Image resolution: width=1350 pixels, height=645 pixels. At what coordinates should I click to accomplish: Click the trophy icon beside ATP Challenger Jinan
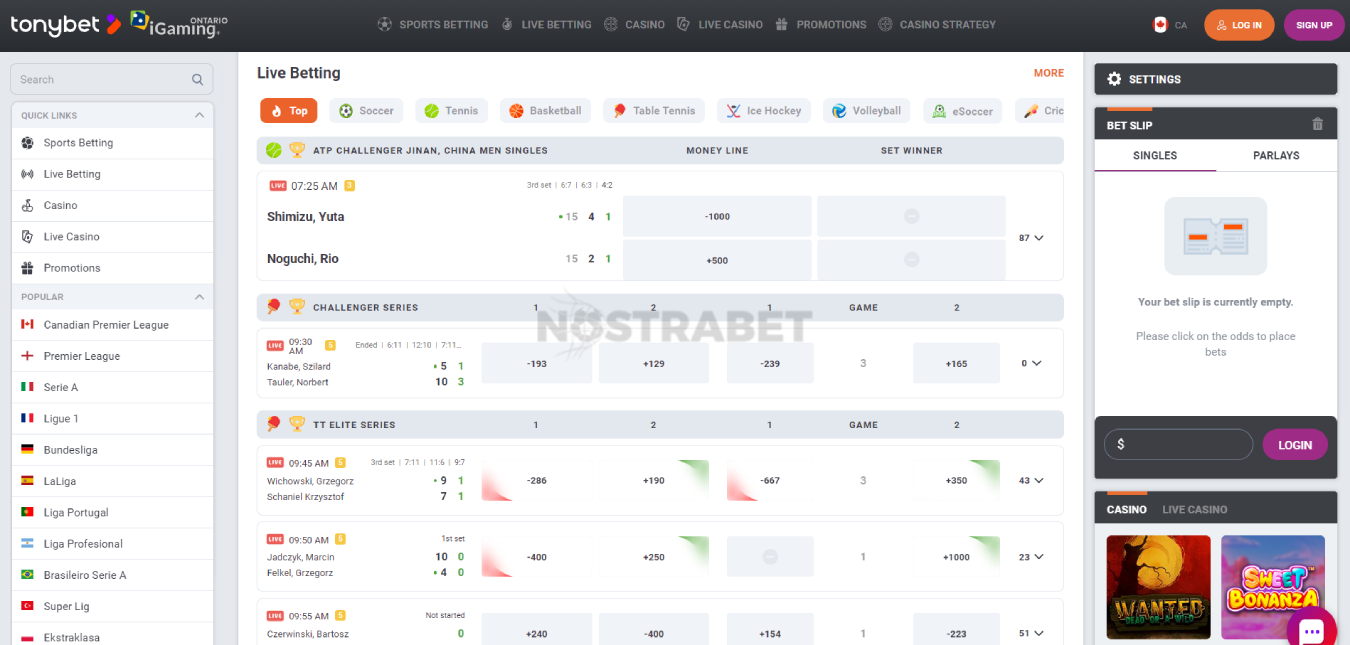[x=297, y=150]
